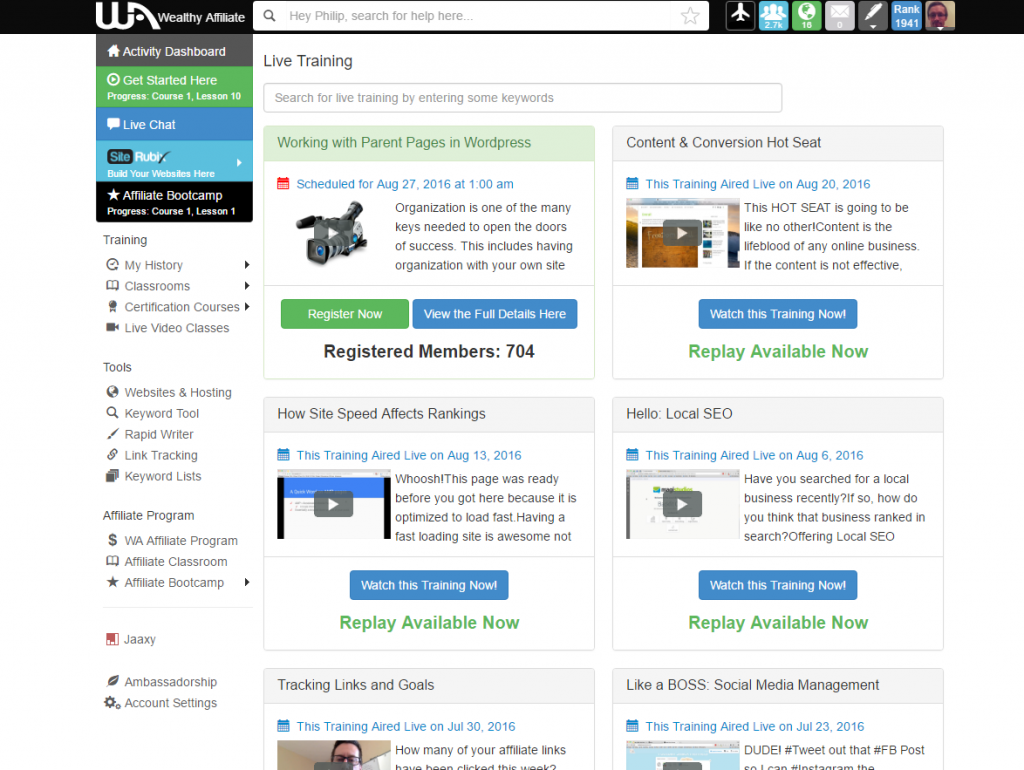This screenshot has height=770, width=1024.
Task: Open the Activity Dashboard menu item
Action: click(174, 51)
